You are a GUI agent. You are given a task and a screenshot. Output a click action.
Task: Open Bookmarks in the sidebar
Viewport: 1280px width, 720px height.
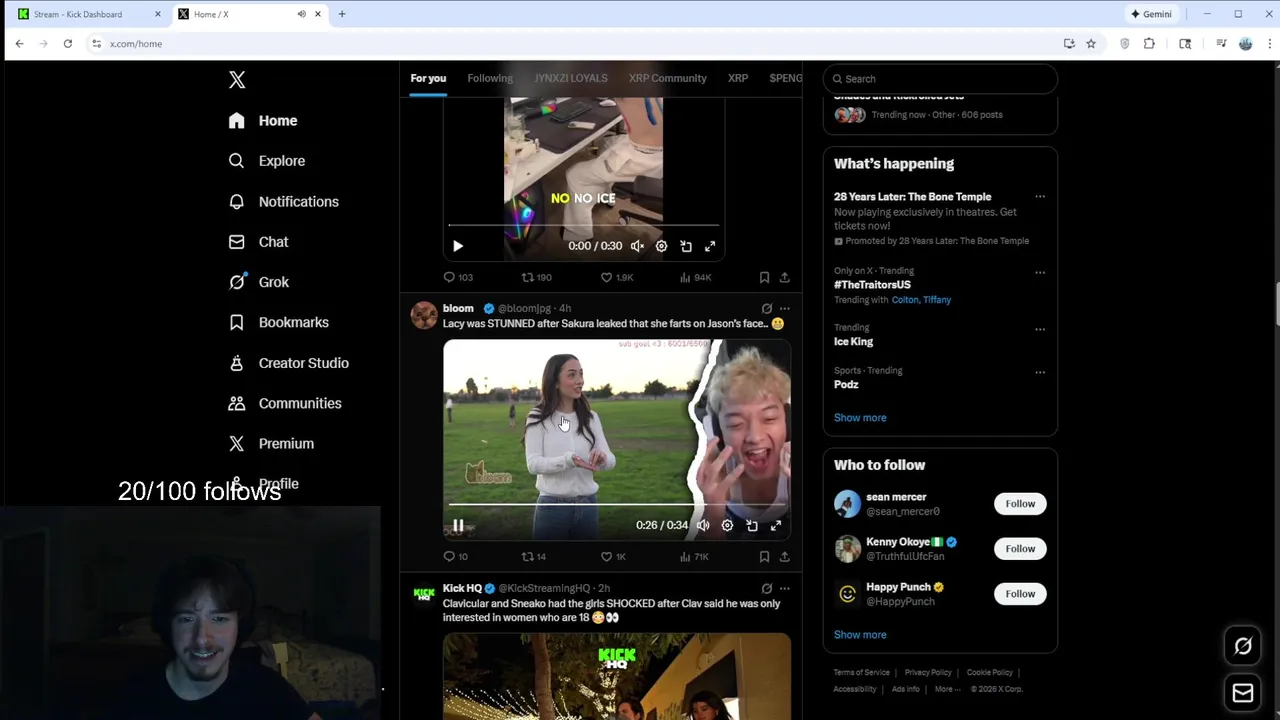coord(279,322)
